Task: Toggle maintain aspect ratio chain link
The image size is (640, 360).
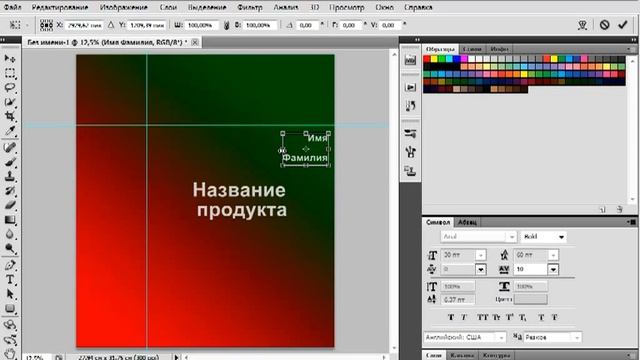Action: click(227, 25)
